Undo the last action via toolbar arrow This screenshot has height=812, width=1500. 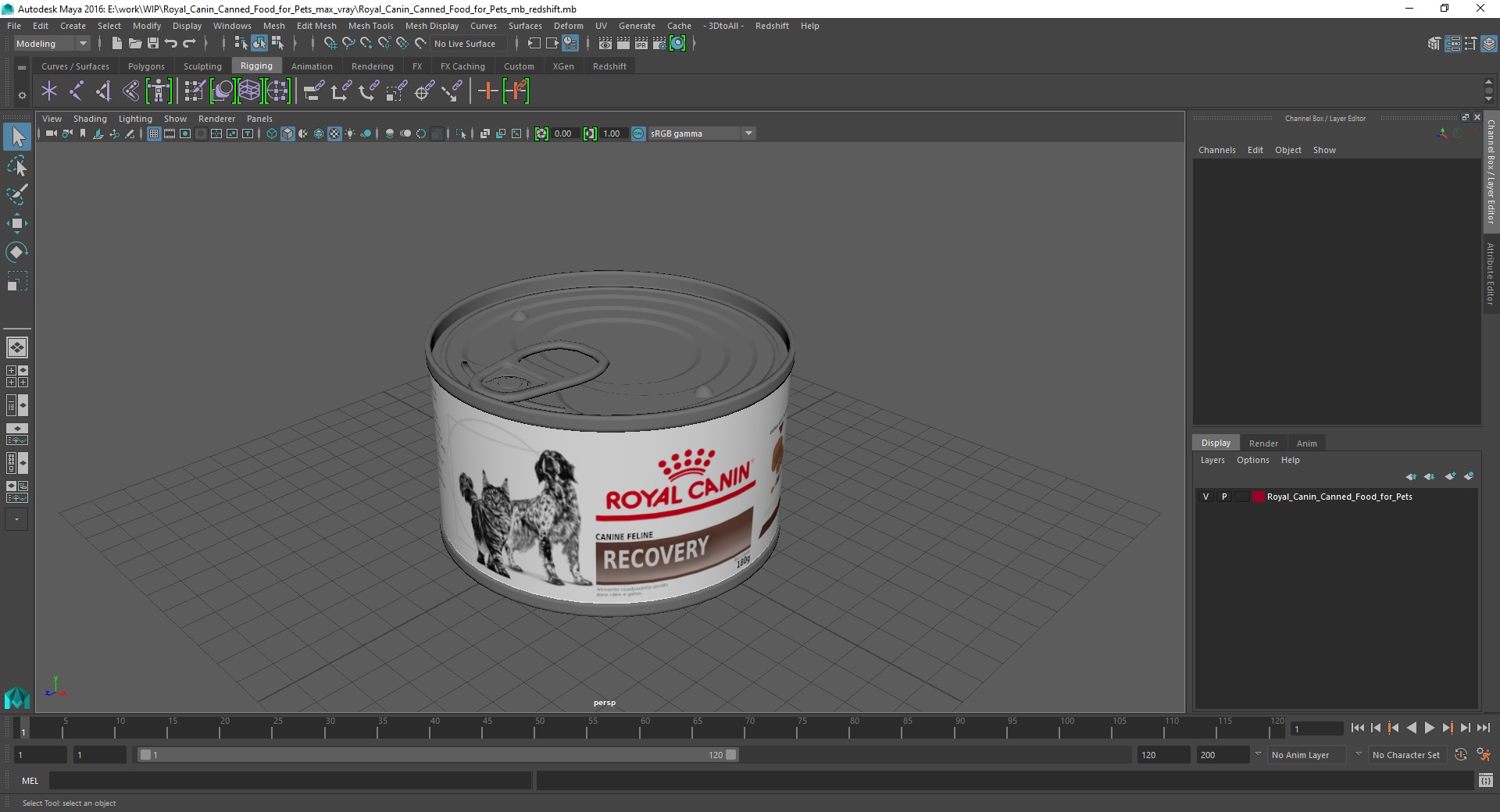pos(171,44)
